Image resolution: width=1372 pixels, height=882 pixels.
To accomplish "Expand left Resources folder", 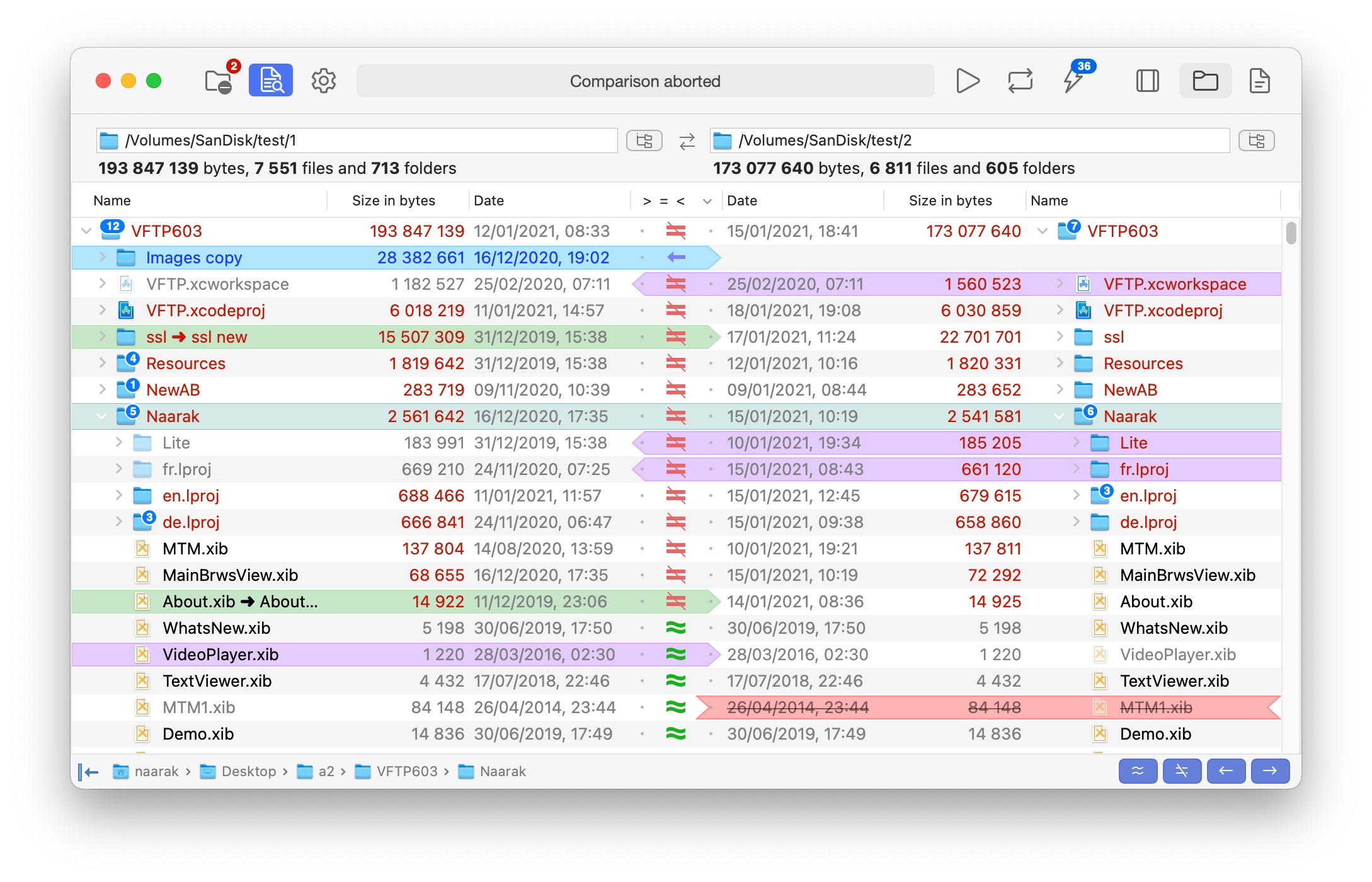I will (103, 363).
